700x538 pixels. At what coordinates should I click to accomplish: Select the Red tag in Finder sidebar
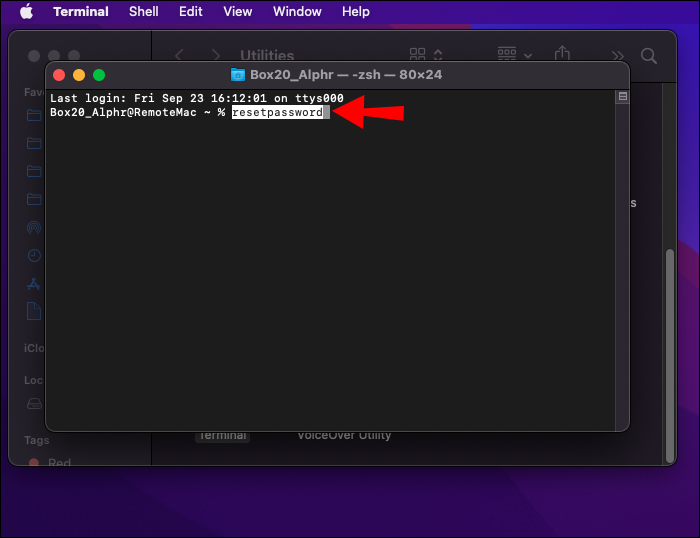click(x=49, y=462)
